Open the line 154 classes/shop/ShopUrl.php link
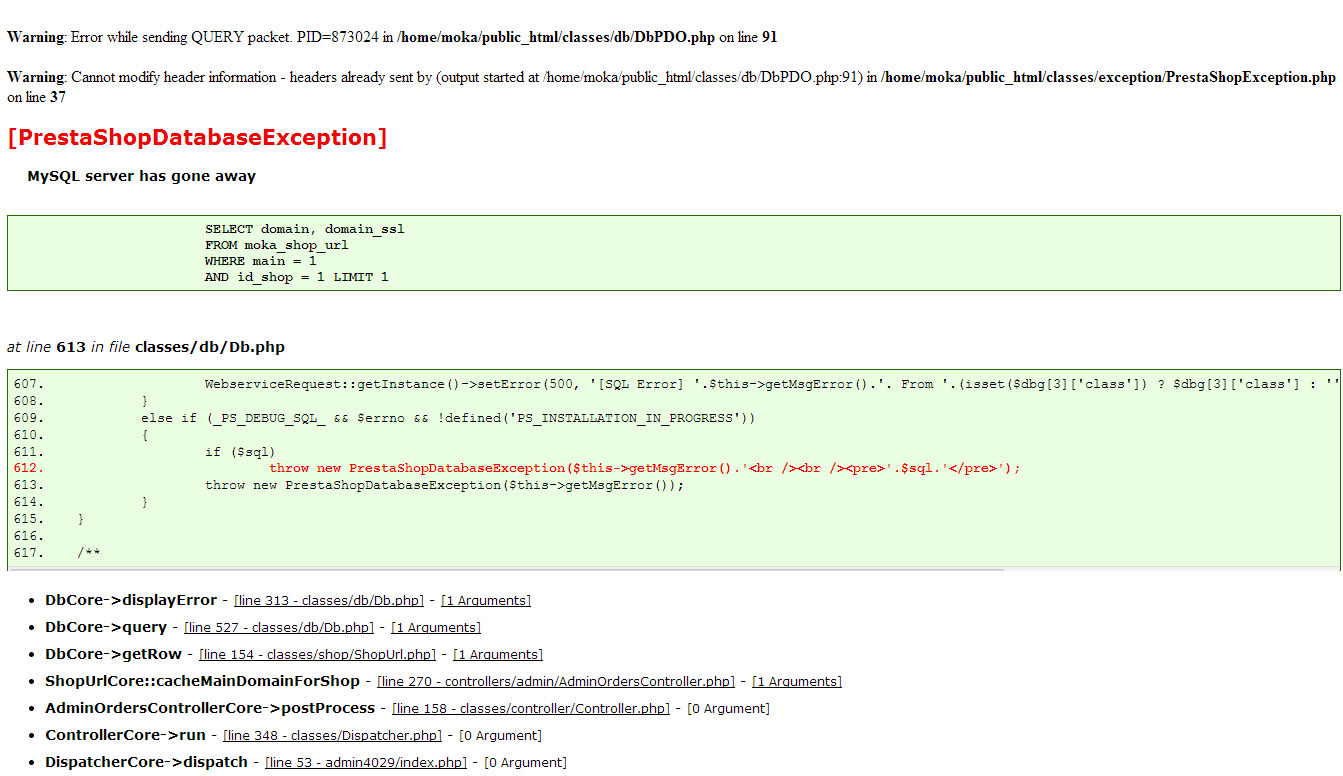The image size is (1343, 776). 318,655
